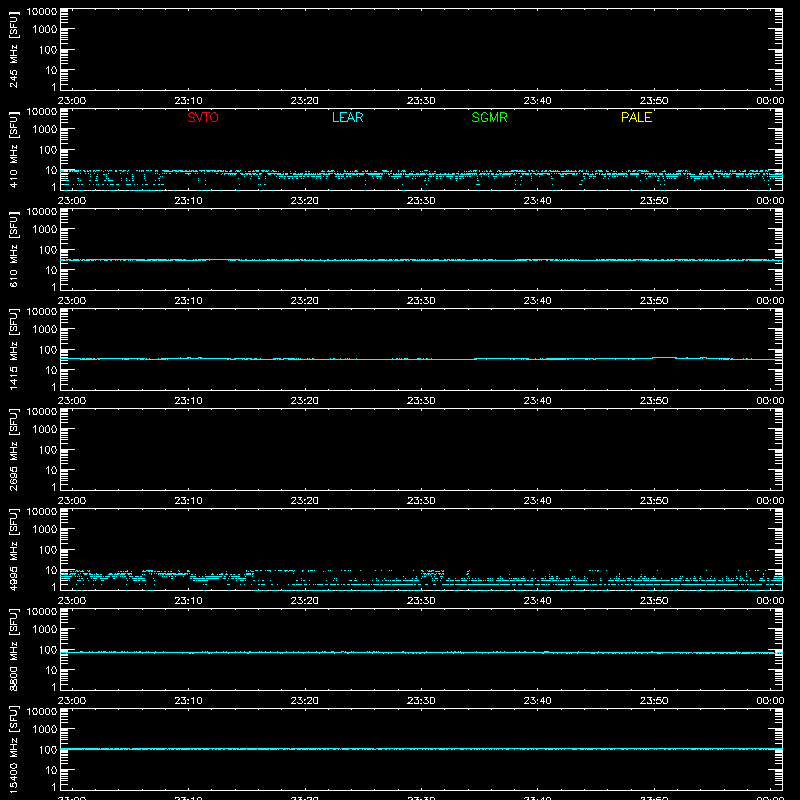Click the cyan flux trace in the 610 MHz plot

point(421,260)
